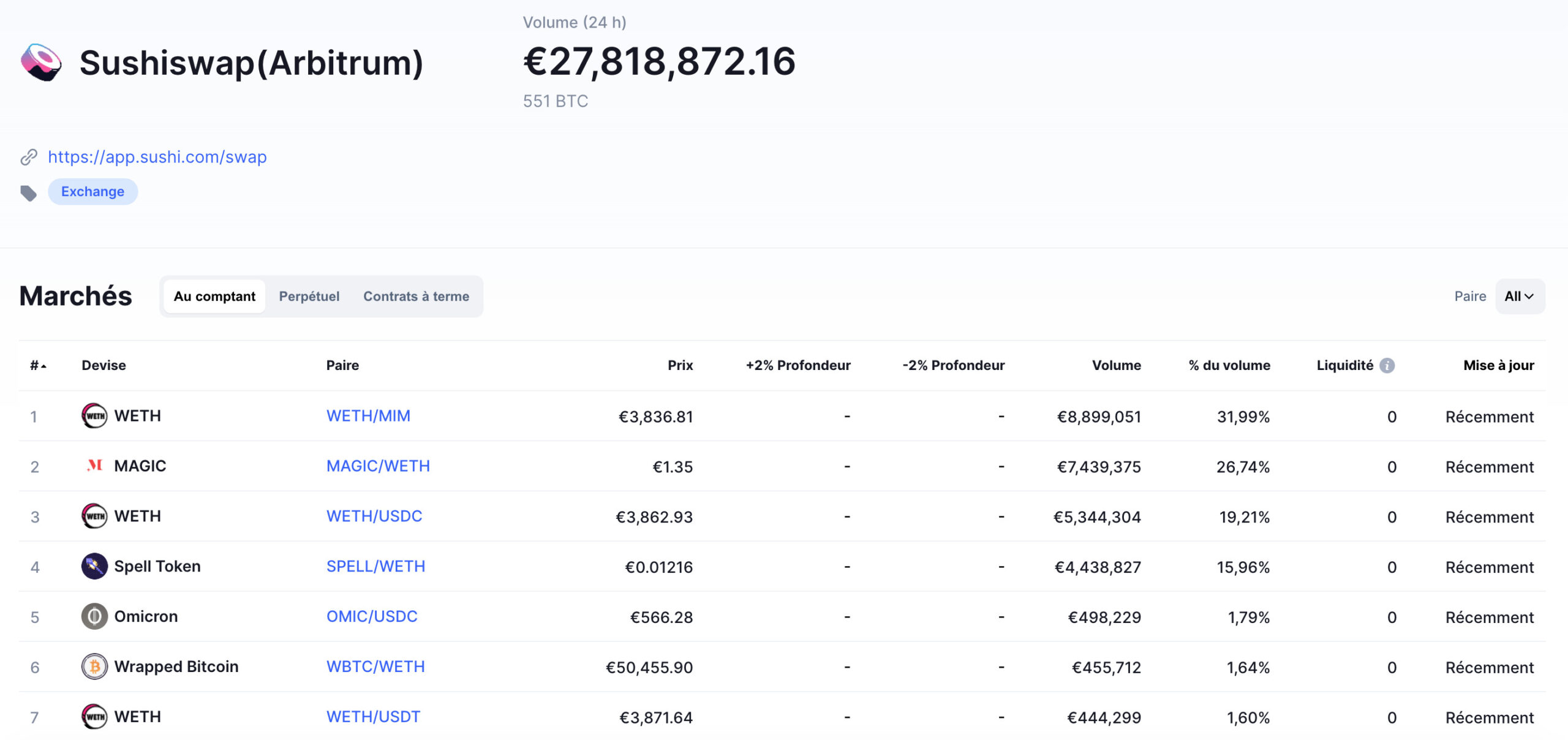Open the OMIC/USDC pair link

tap(372, 617)
